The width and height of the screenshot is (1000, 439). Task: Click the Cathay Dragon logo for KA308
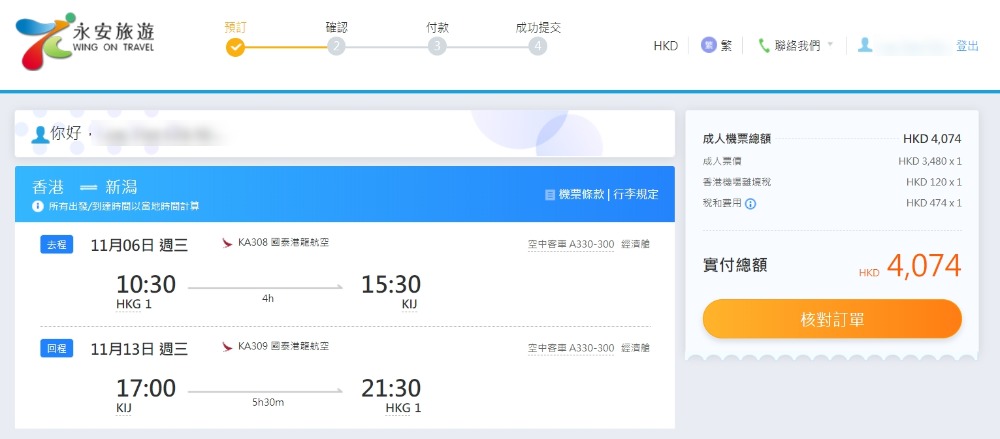pyautogui.click(x=227, y=243)
